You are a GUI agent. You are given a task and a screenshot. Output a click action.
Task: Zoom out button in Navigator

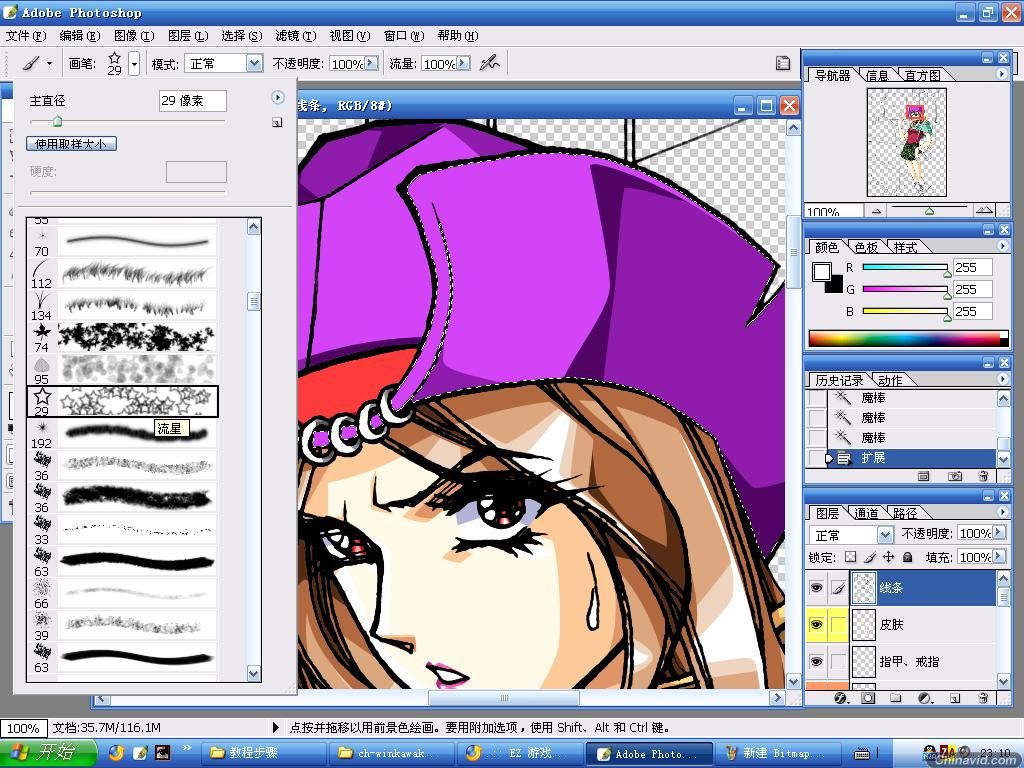(876, 211)
